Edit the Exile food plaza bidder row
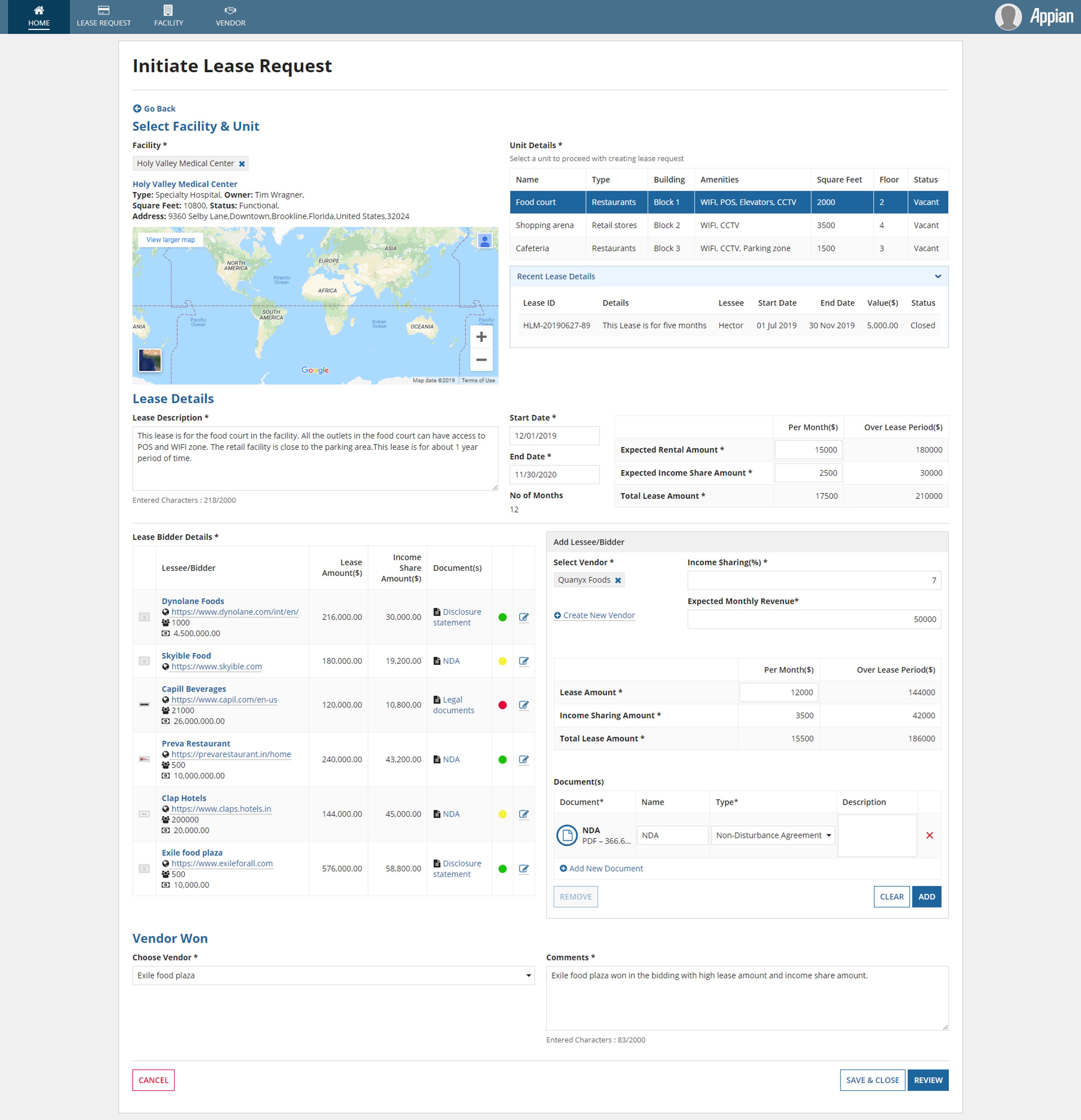 [x=524, y=869]
